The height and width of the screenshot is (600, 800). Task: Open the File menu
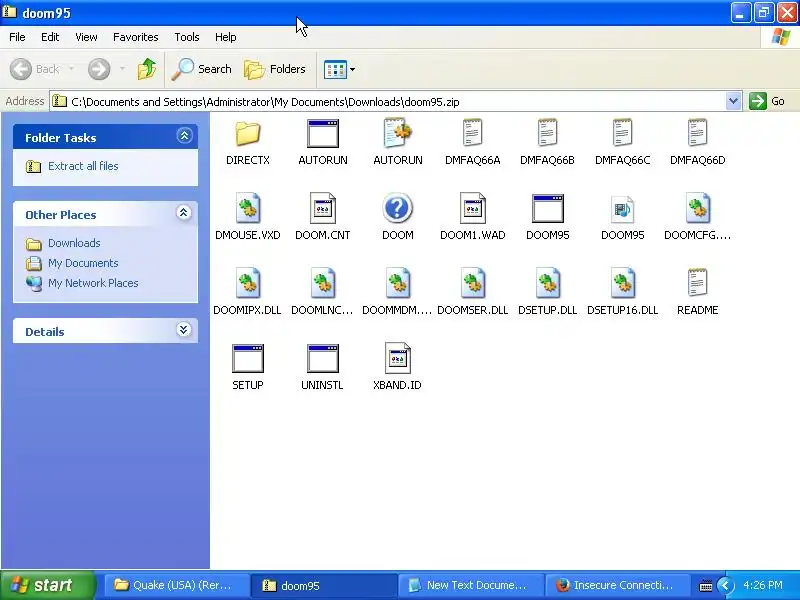pos(17,37)
